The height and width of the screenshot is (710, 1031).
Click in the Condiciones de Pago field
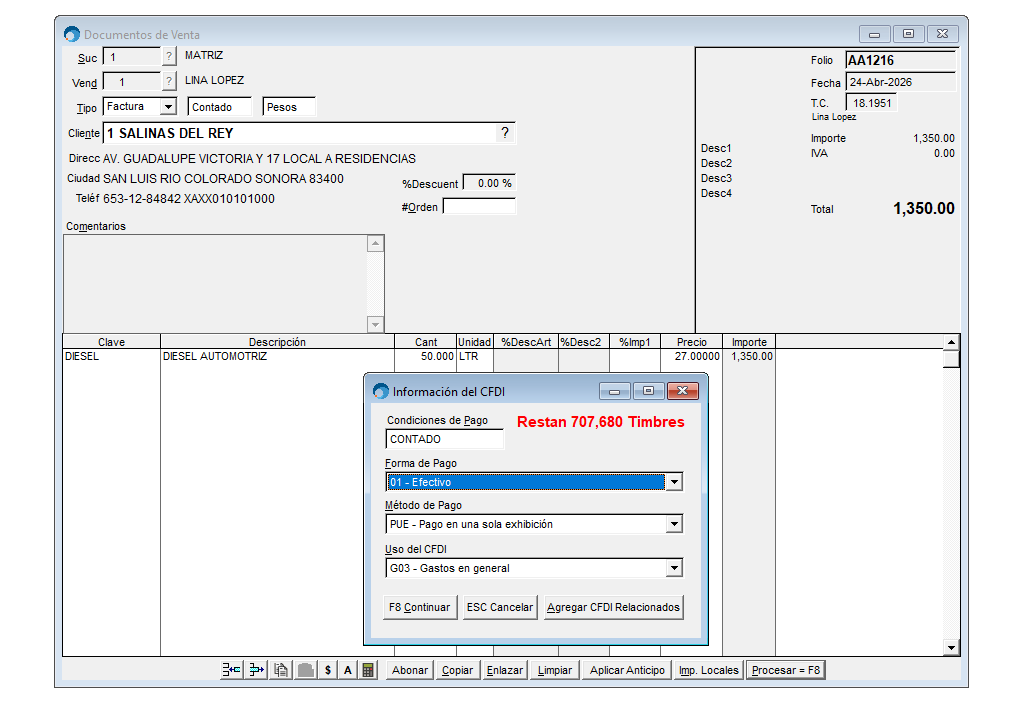pyautogui.click(x=444, y=439)
